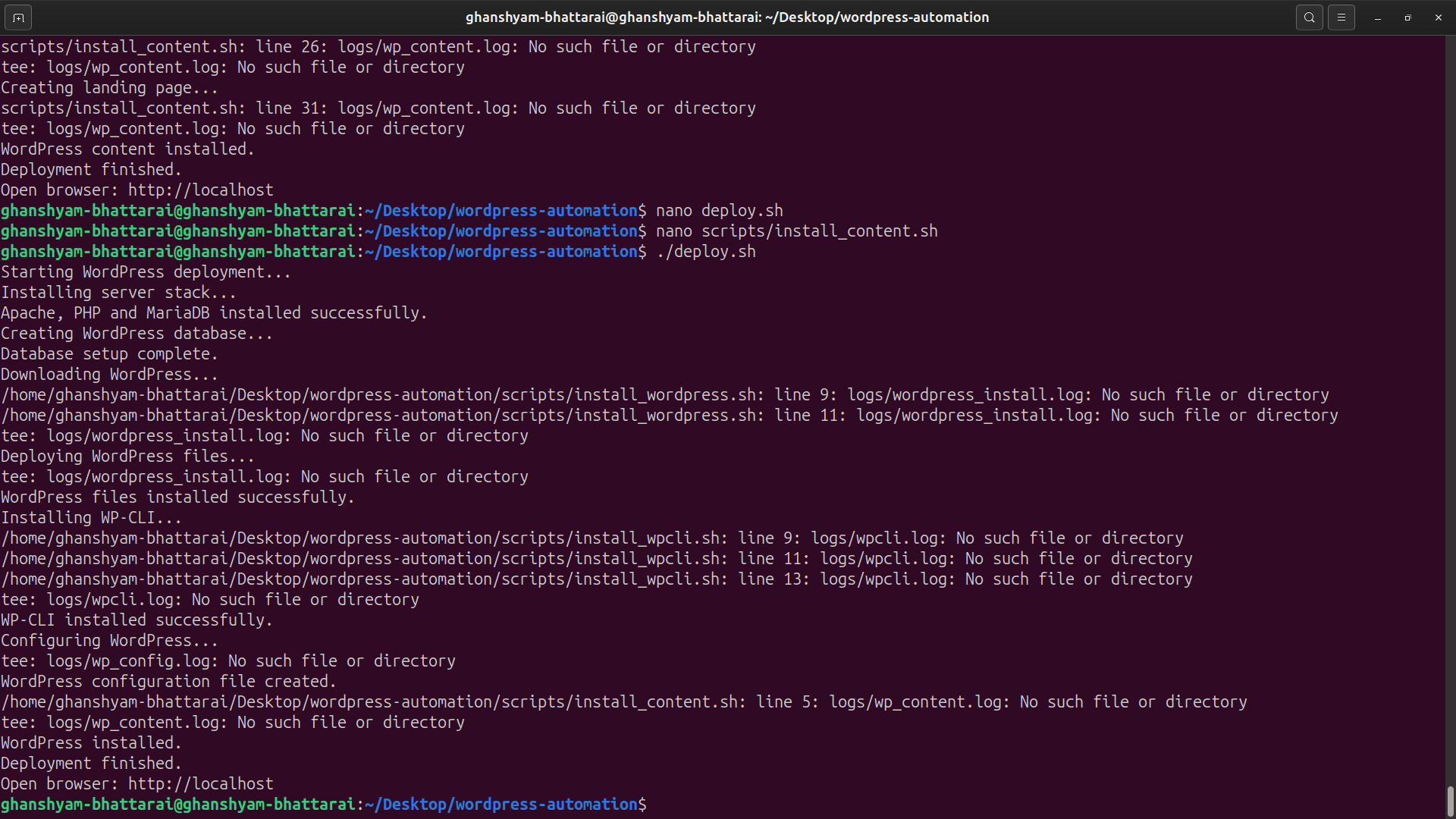Image resolution: width=1456 pixels, height=819 pixels.
Task: Click the 'Downloading WordPress...' output line
Action: pos(109,374)
